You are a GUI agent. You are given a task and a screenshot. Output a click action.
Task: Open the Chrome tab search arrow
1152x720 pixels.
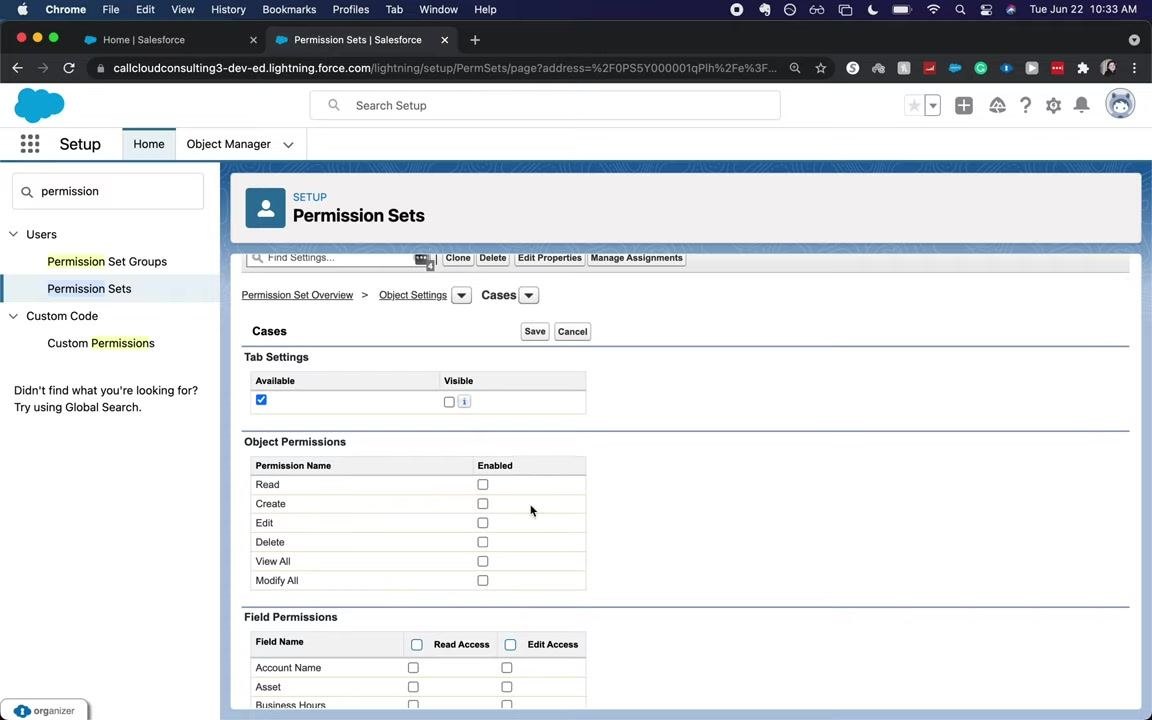[x=1134, y=40]
